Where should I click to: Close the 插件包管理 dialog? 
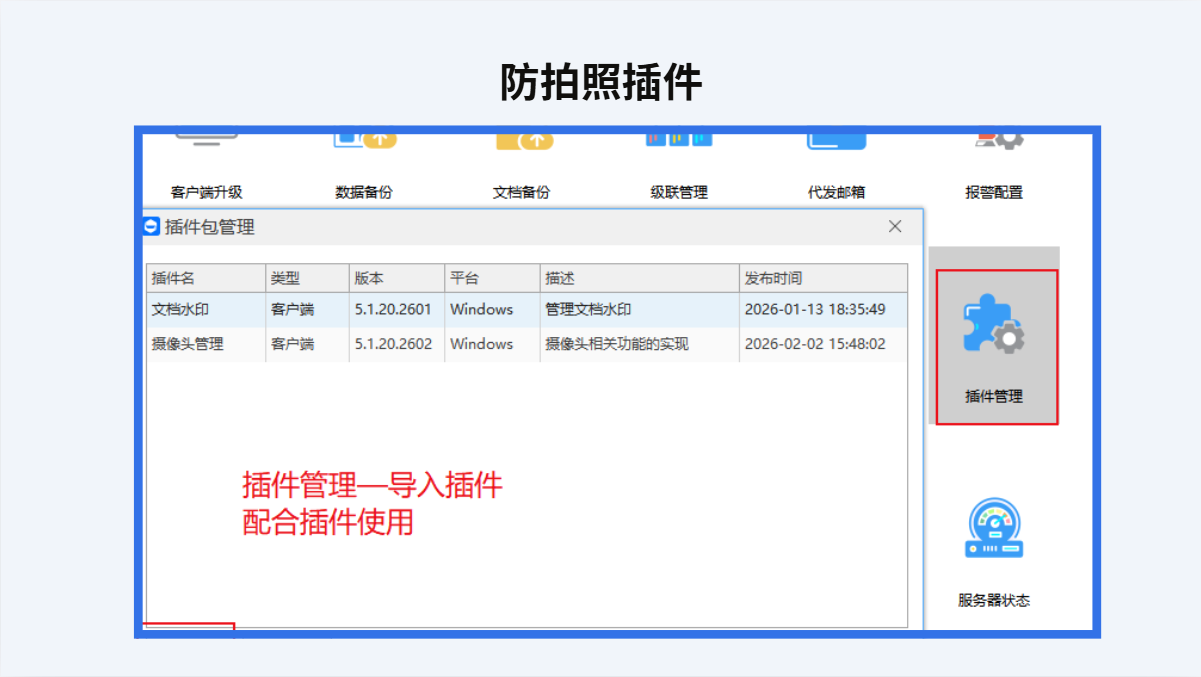click(x=895, y=227)
